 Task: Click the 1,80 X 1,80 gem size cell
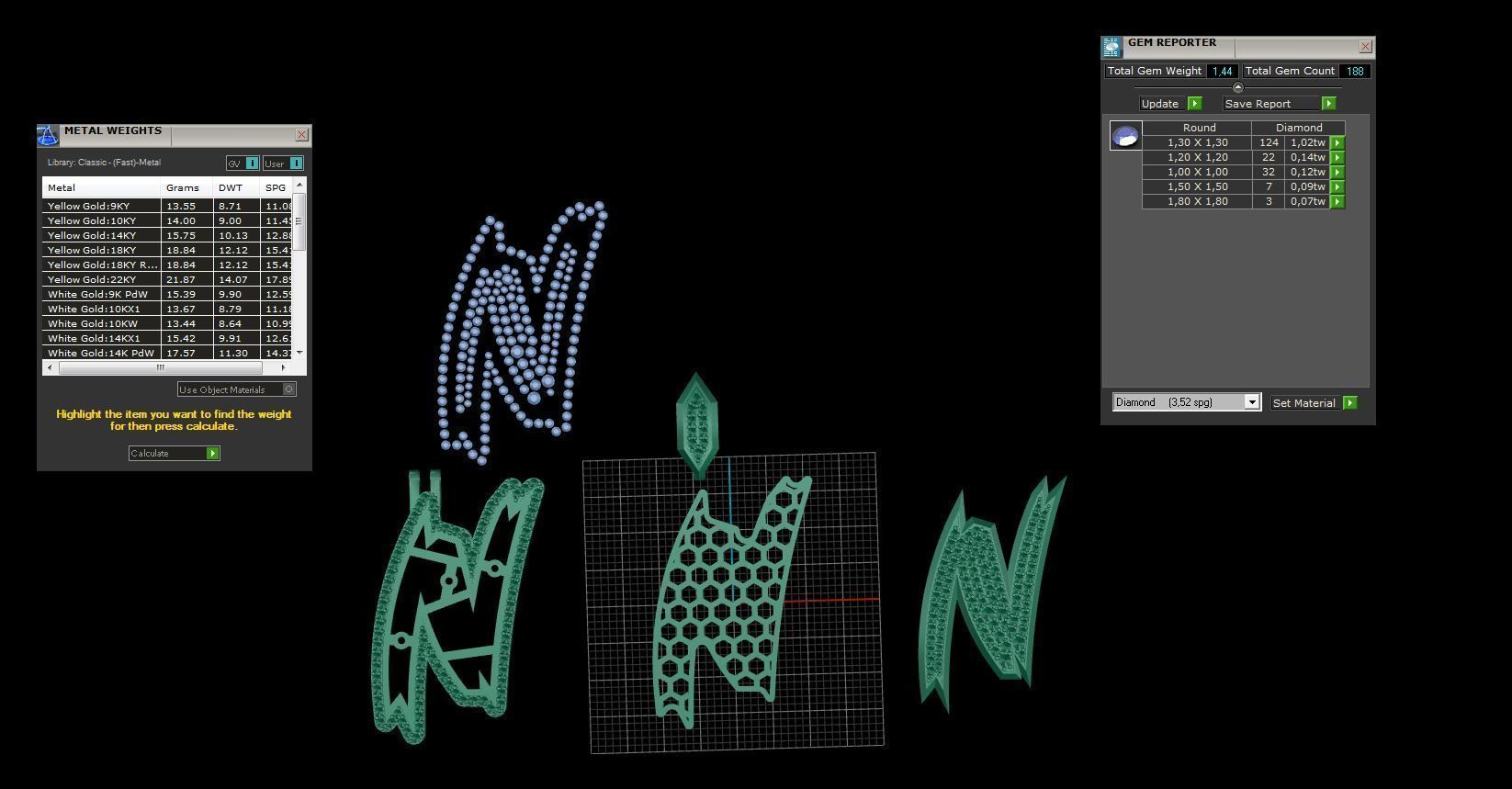1197,201
